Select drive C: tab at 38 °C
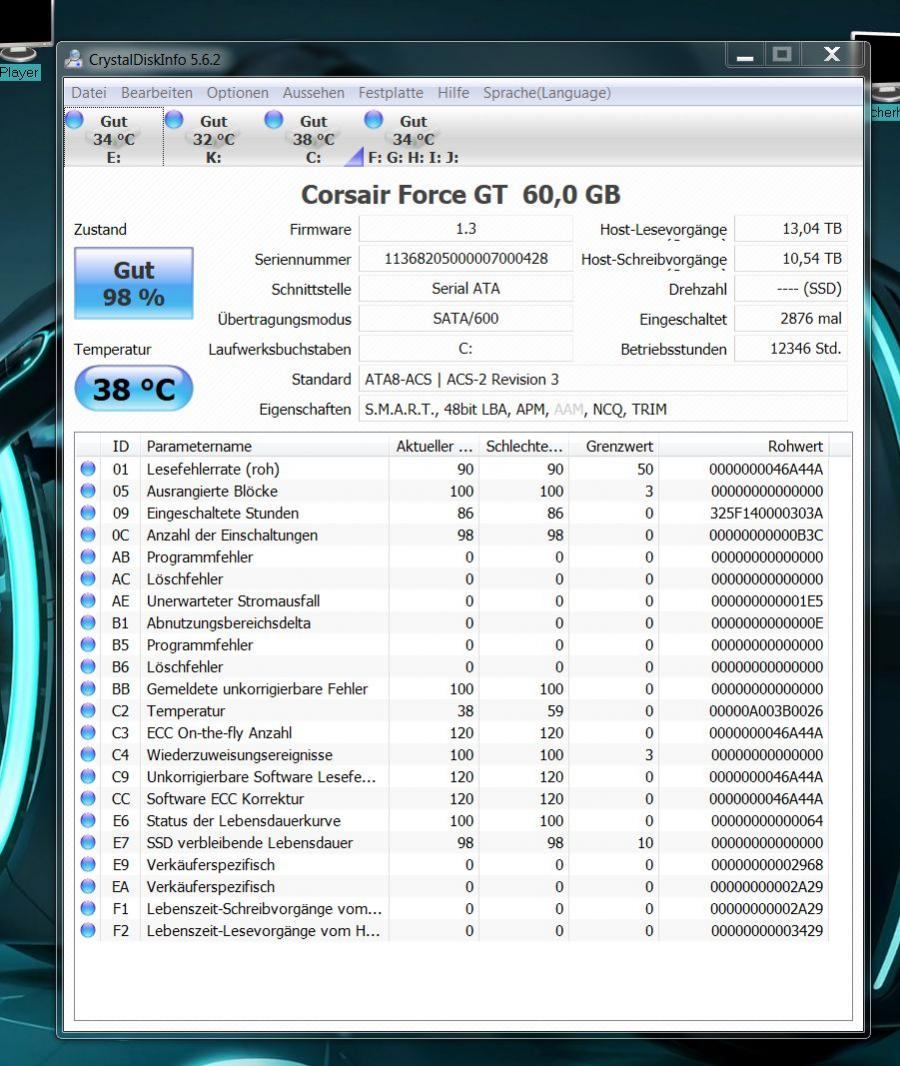 (x=313, y=138)
